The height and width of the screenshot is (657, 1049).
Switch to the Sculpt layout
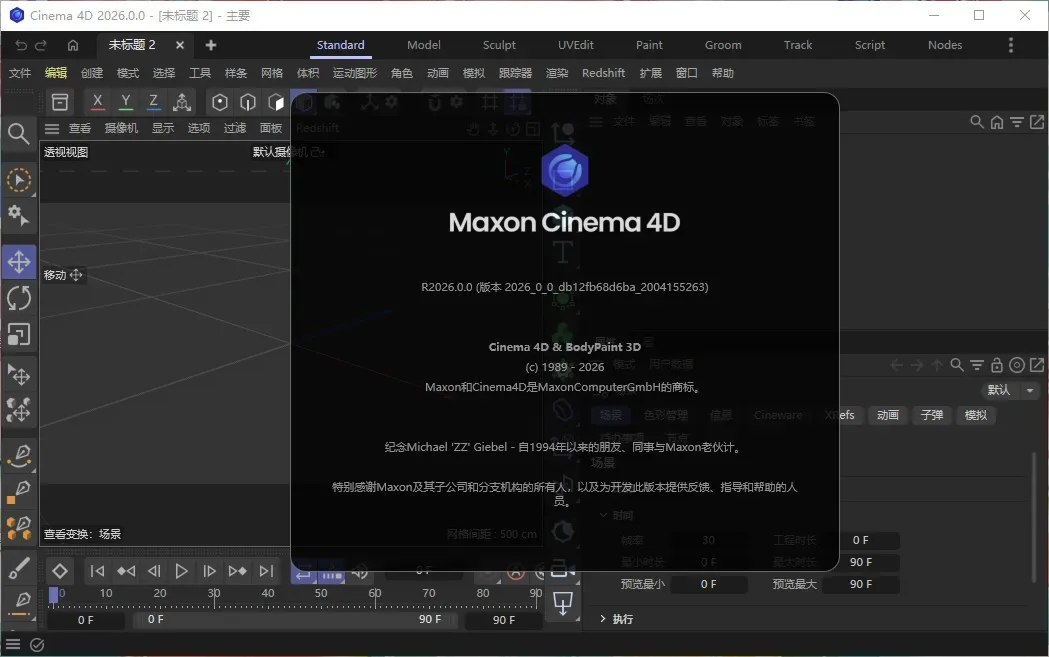pos(499,45)
